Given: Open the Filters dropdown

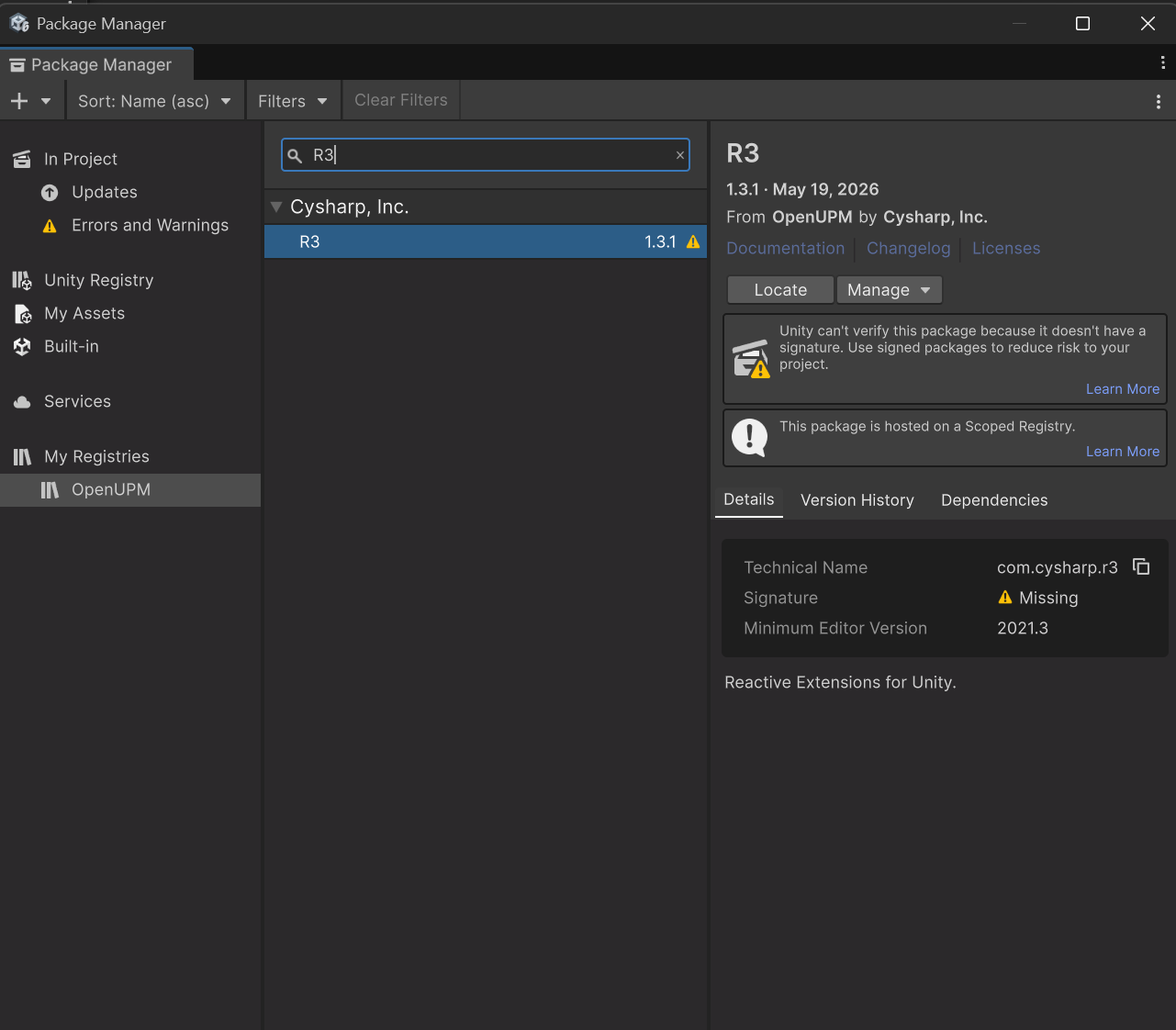Looking at the screenshot, I should click(x=293, y=101).
